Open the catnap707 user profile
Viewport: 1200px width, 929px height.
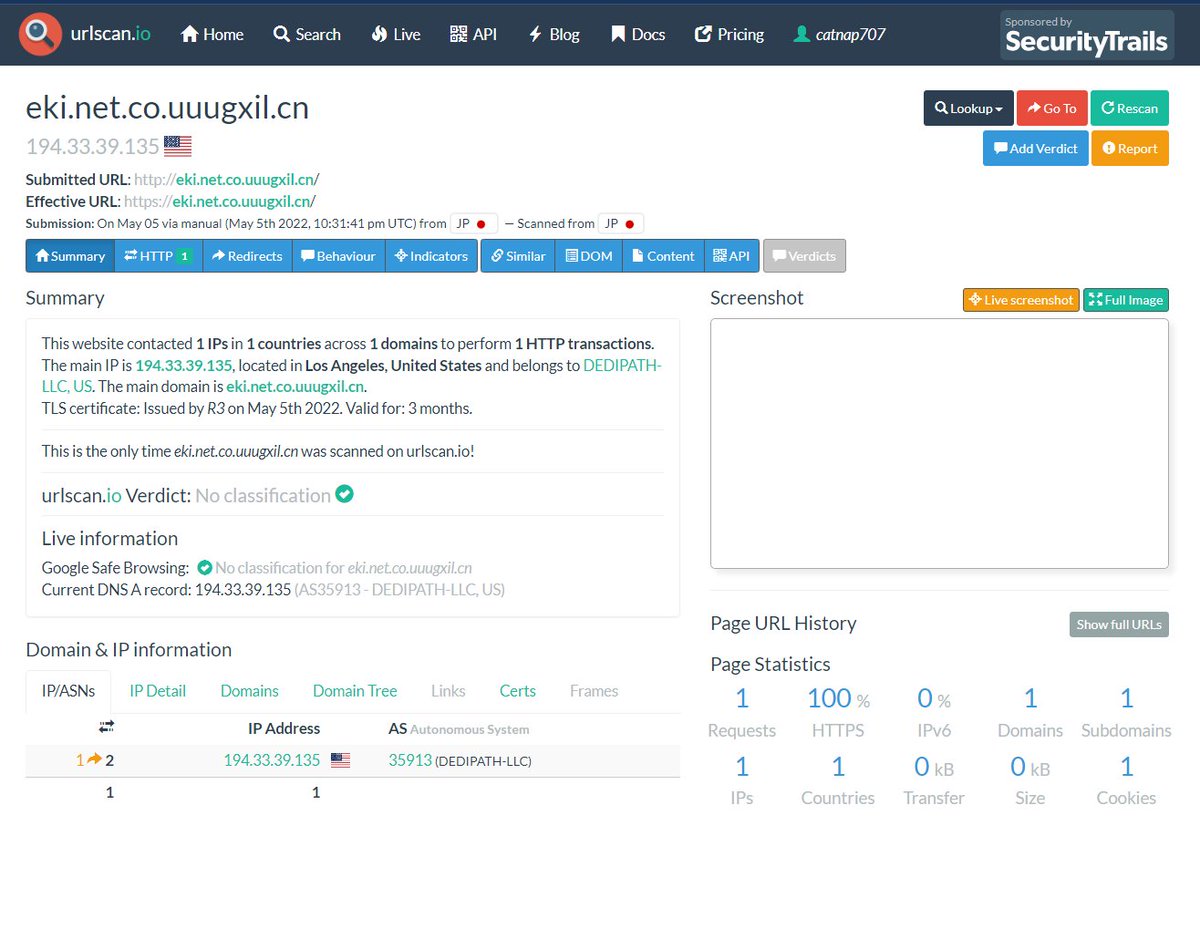[839, 34]
